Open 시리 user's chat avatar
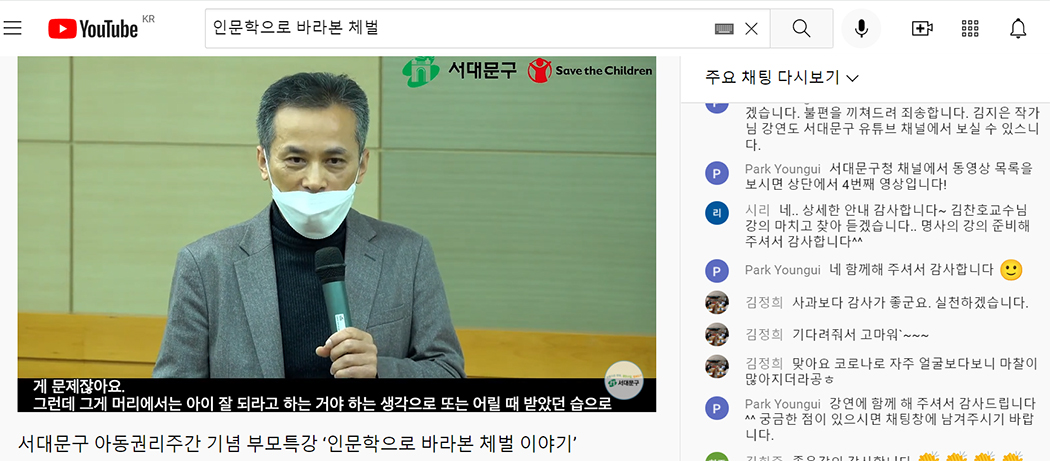This screenshot has width=1050, height=461. pyautogui.click(x=717, y=214)
